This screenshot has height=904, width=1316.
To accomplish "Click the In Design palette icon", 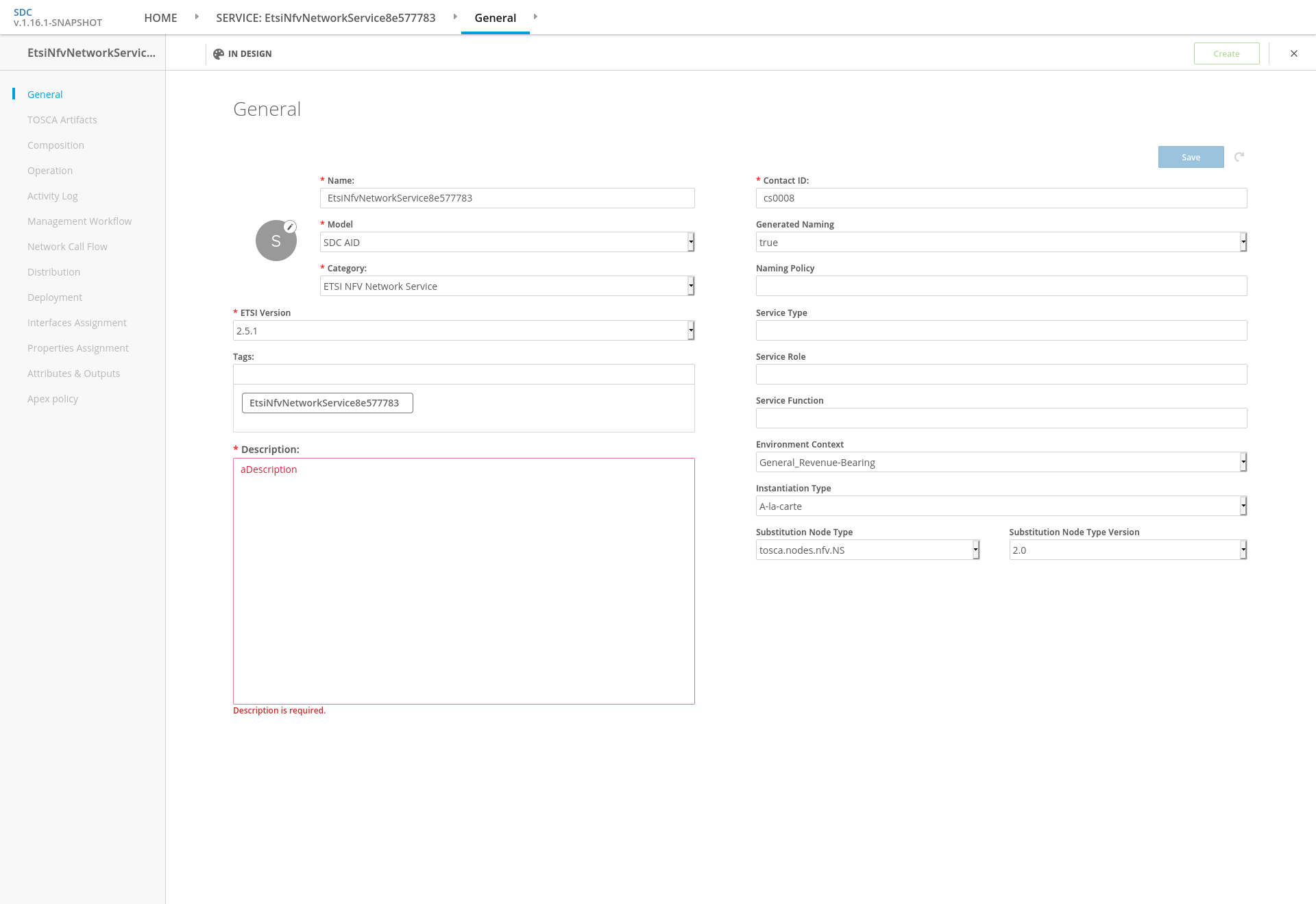I will pos(219,54).
